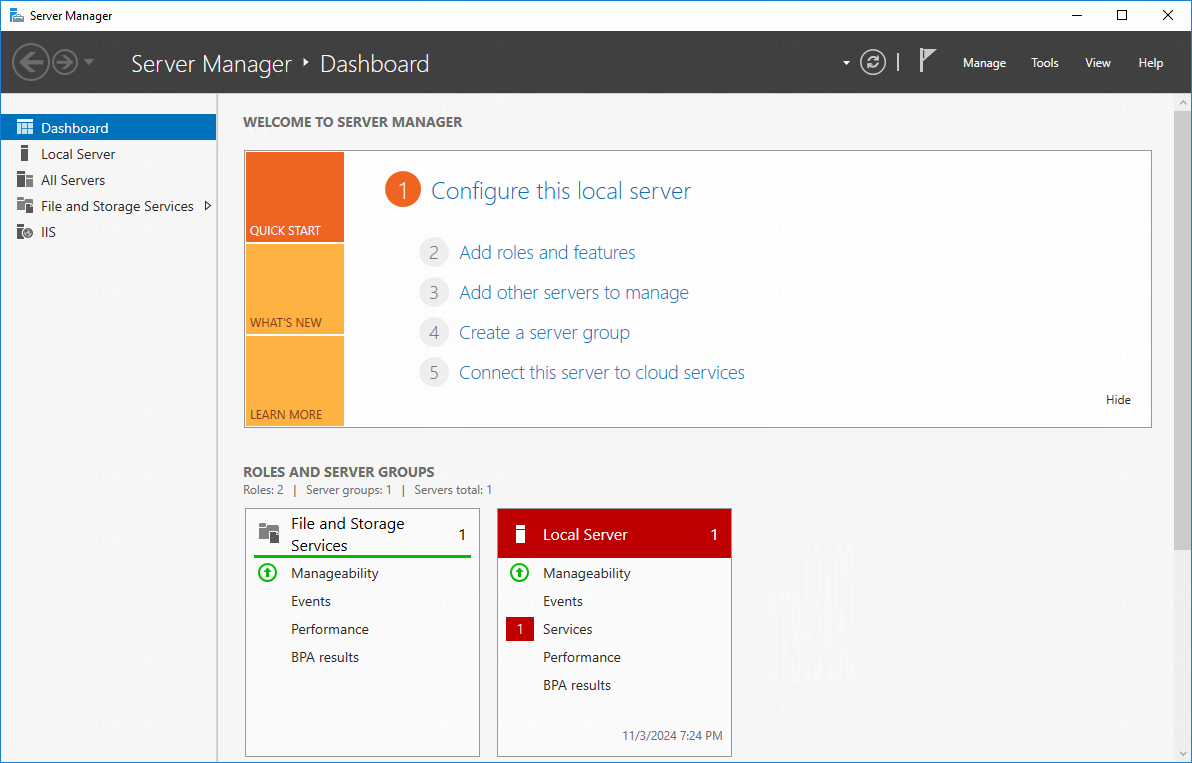The height and width of the screenshot is (763, 1192).
Task: Click the scrollbar up arrow
Action: tap(1182, 102)
